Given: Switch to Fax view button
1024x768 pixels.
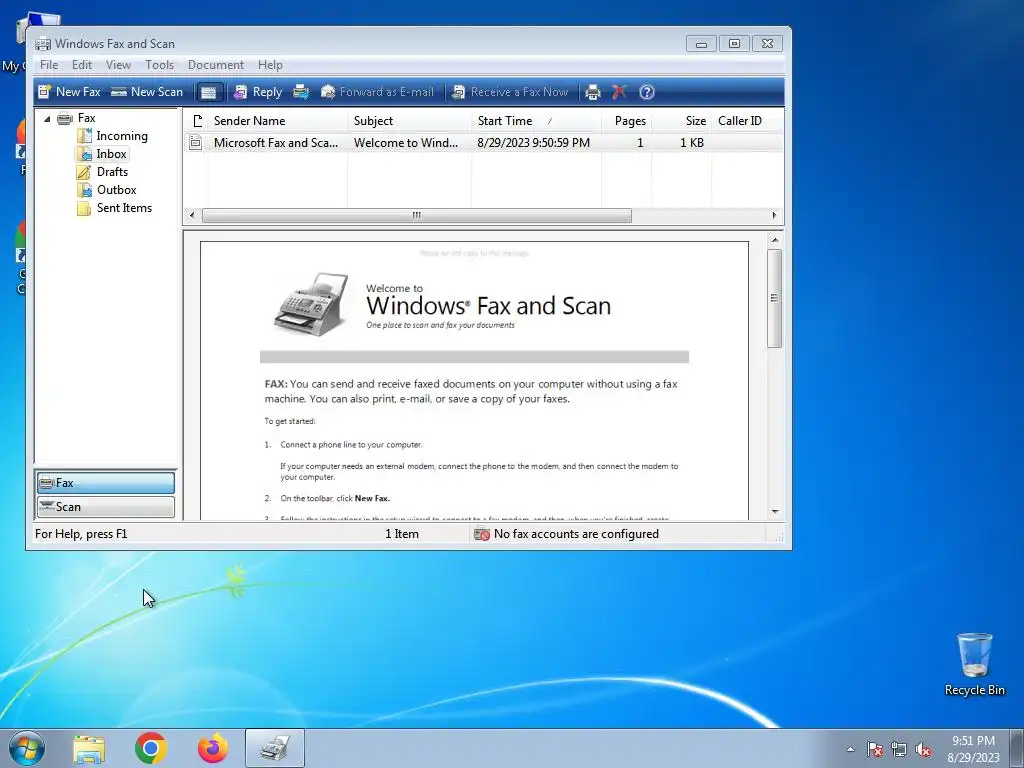Looking at the screenshot, I should pyautogui.click(x=106, y=483).
